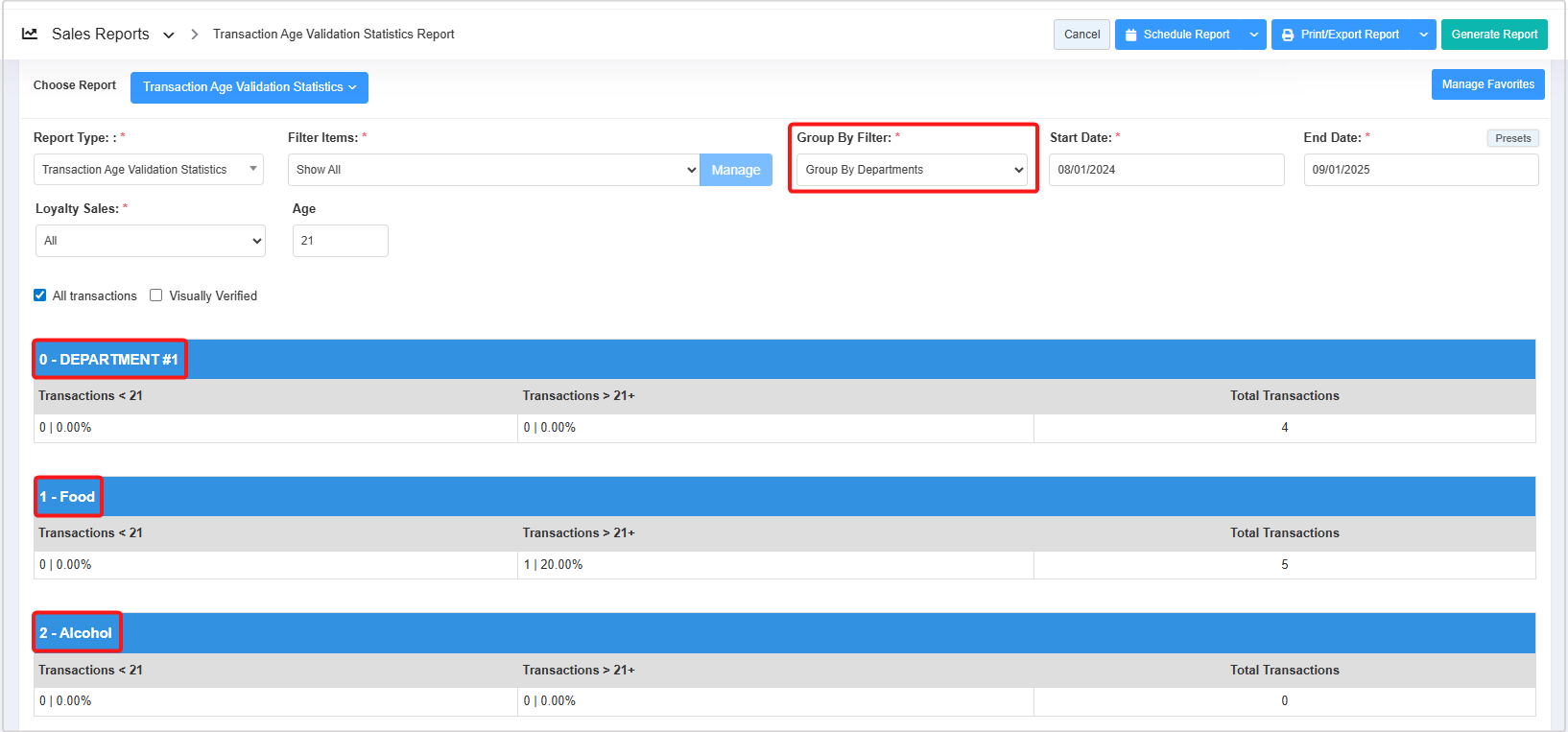Open the Loyalty Sales dropdown
Image resolution: width=1568 pixels, height=732 pixels.
(150, 241)
